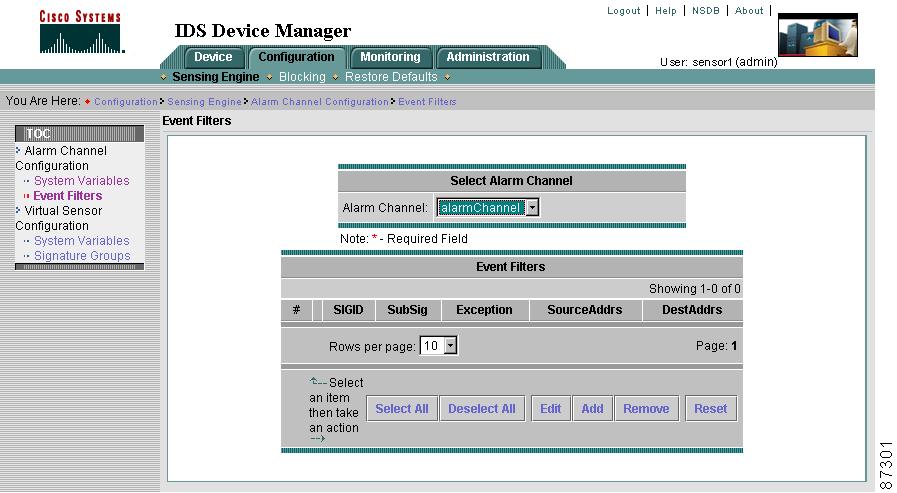Click the # column header
Screen dimensions: 897x493
[x=296, y=310]
